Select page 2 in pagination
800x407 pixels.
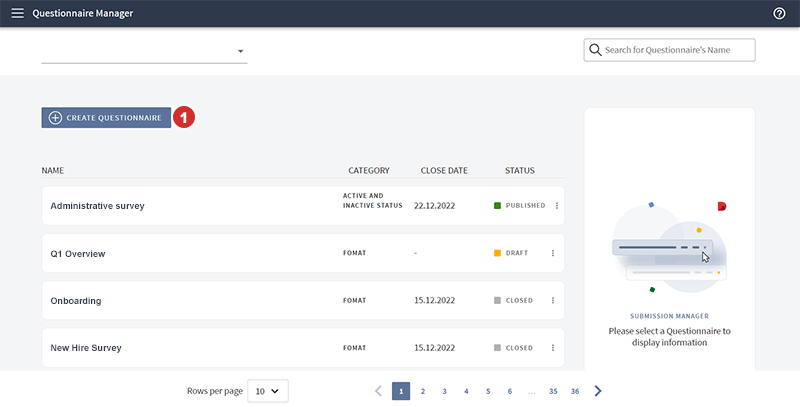point(423,391)
